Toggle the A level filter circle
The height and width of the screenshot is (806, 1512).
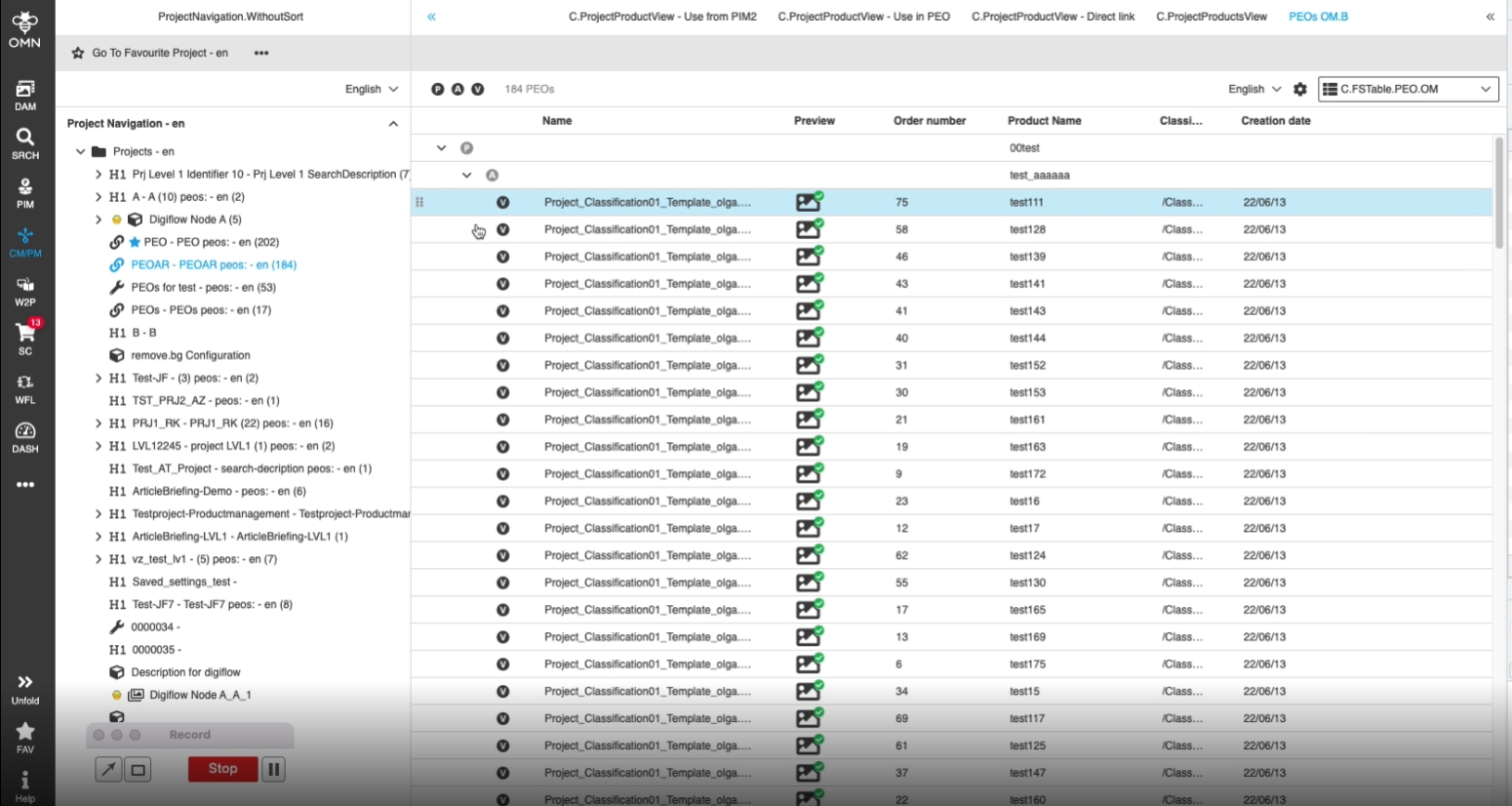tap(458, 89)
